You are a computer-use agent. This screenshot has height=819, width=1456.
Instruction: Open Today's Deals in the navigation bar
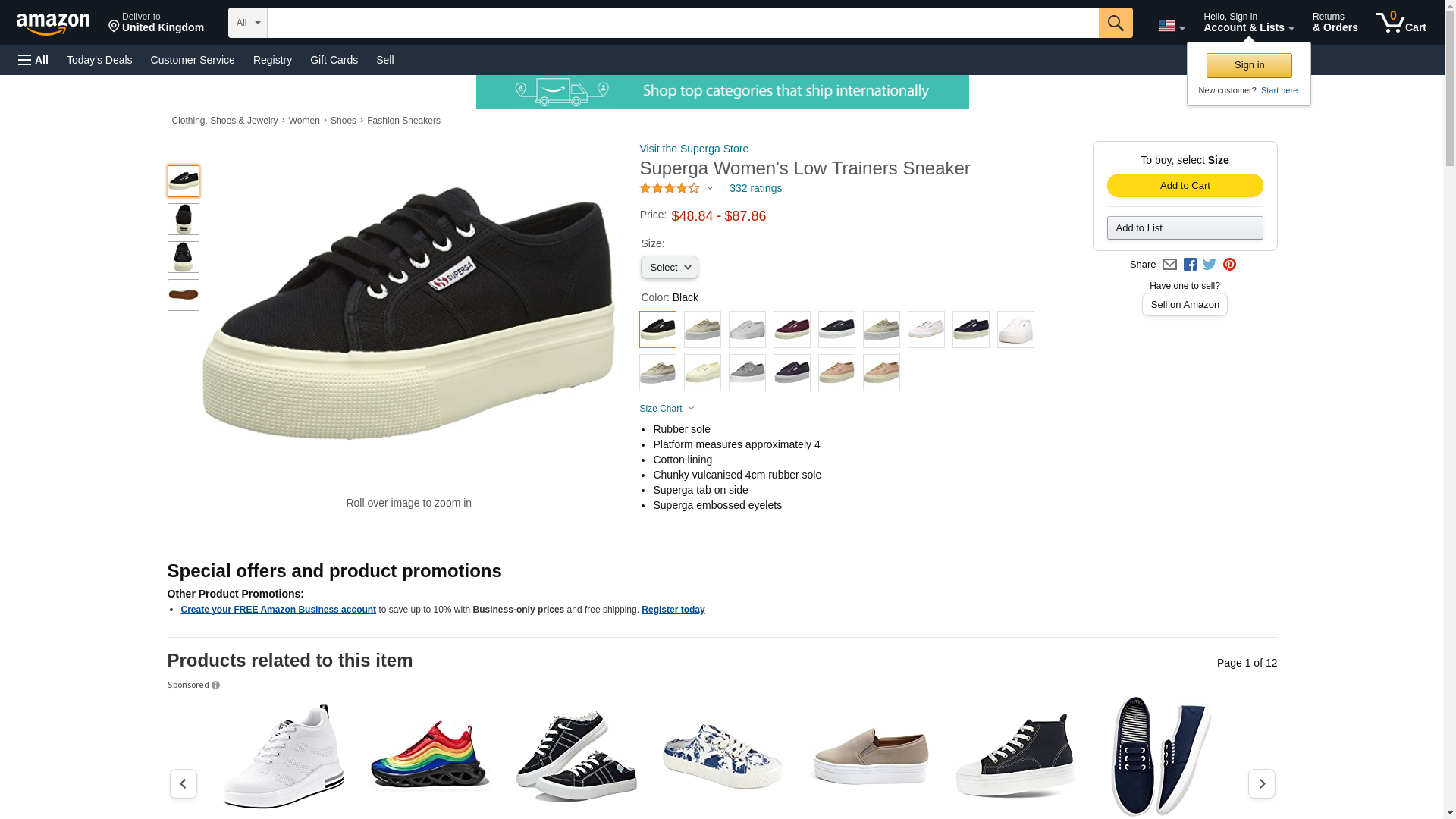coord(99,60)
